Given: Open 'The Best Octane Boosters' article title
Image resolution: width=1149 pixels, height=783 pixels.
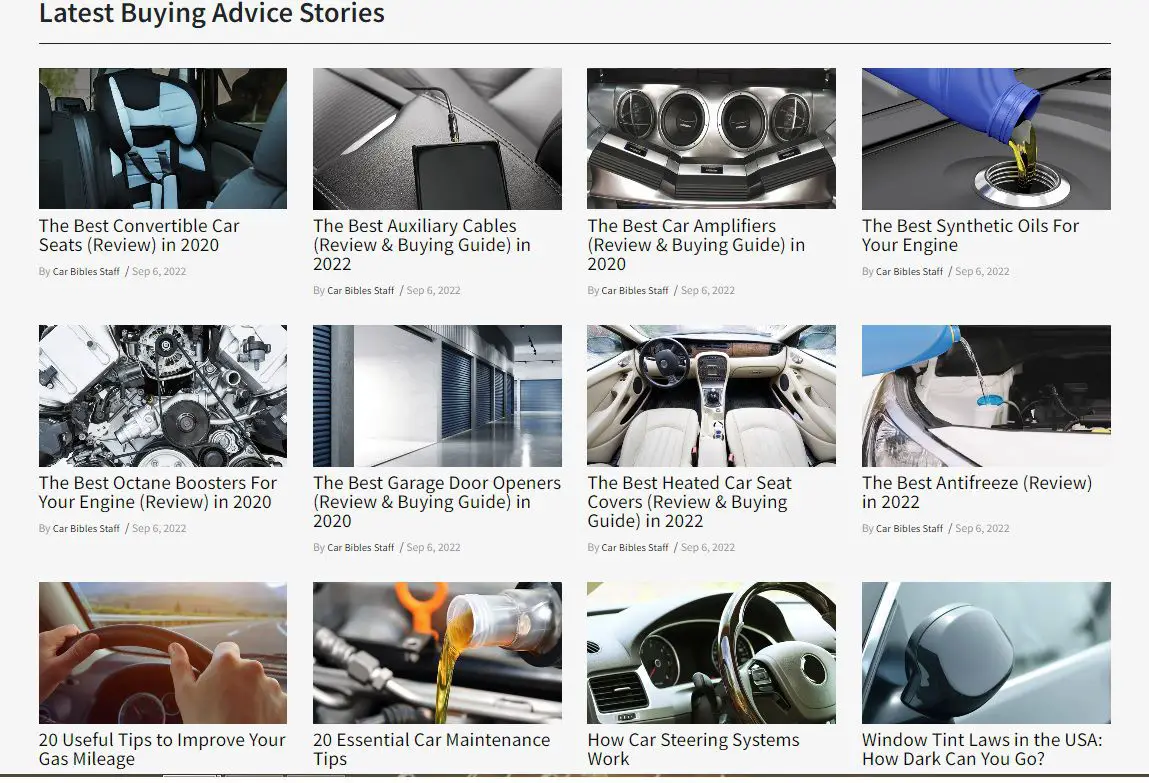Looking at the screenshot, I should (158, 492).
